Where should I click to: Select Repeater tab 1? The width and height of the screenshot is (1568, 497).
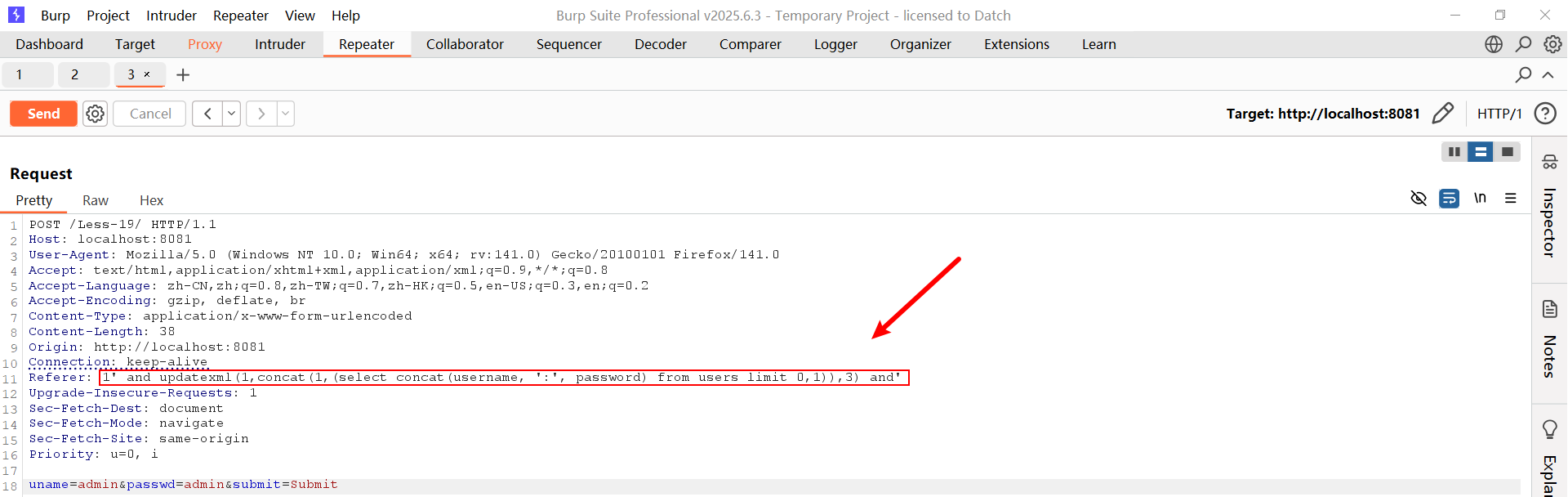(27, 74)
